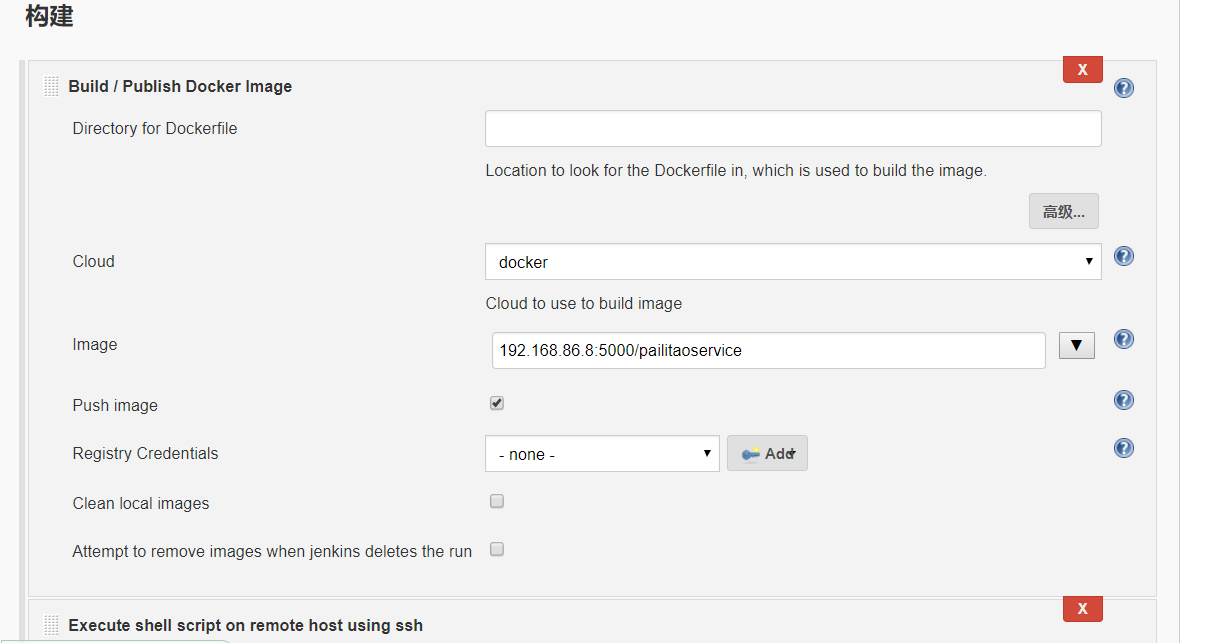
Task: Check Attempt to remove images option
Action: coord(497,549)
